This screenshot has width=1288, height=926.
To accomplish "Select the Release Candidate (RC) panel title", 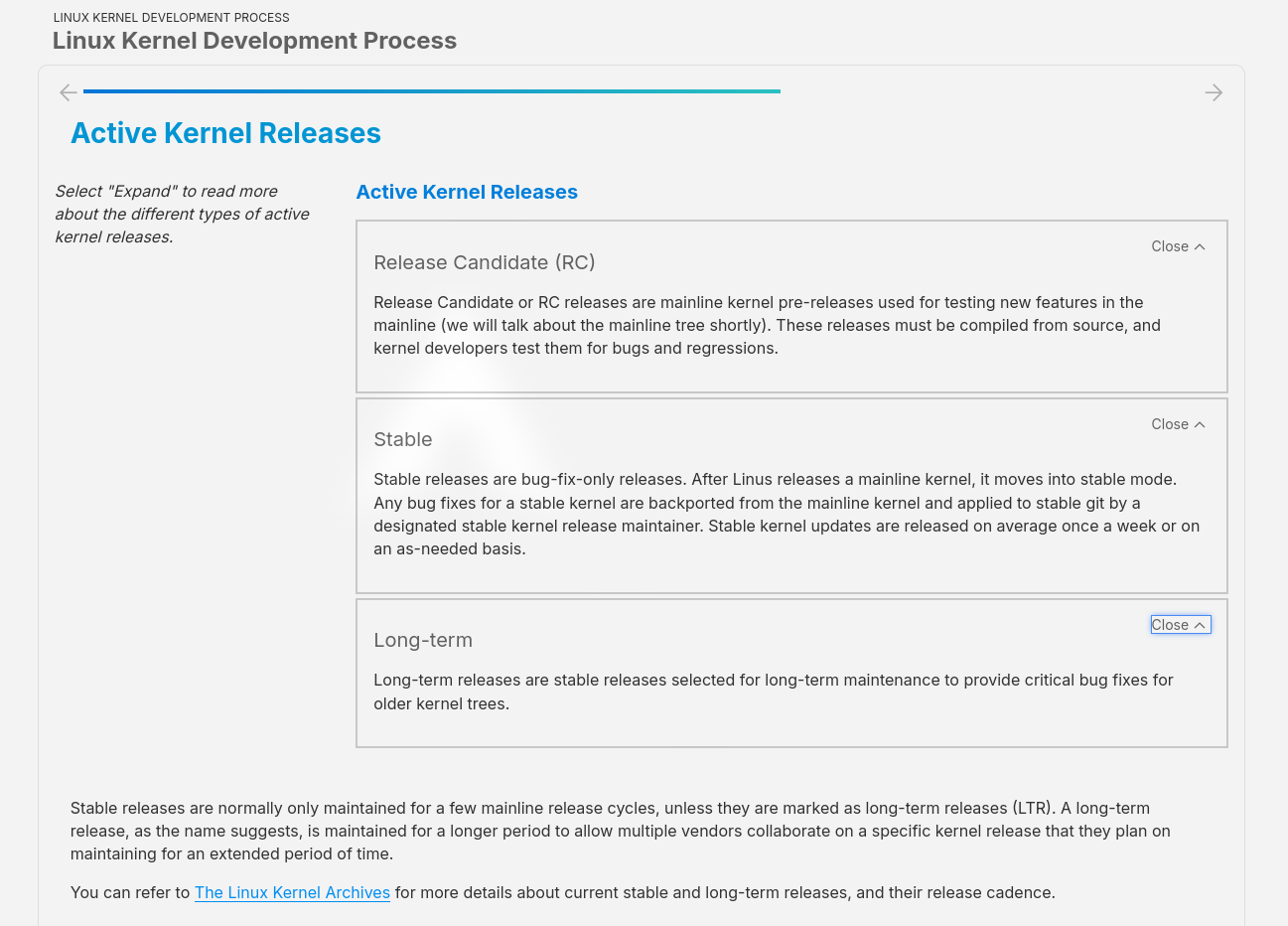I will (x=484, y=262).
